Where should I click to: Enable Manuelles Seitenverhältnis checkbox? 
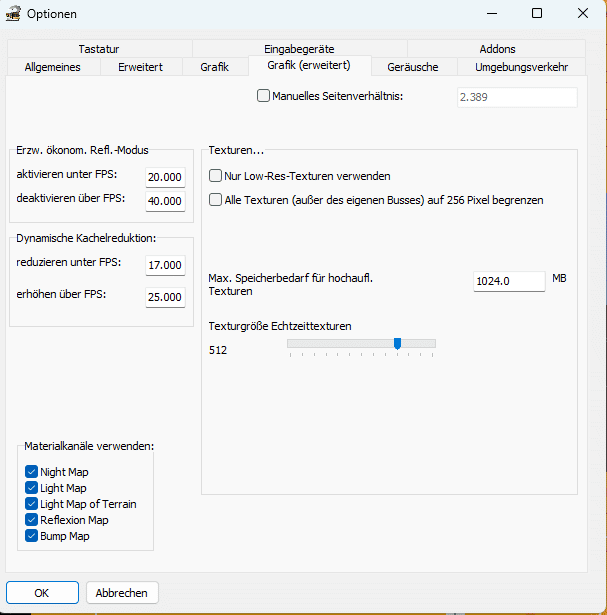[x=264, y=97]
